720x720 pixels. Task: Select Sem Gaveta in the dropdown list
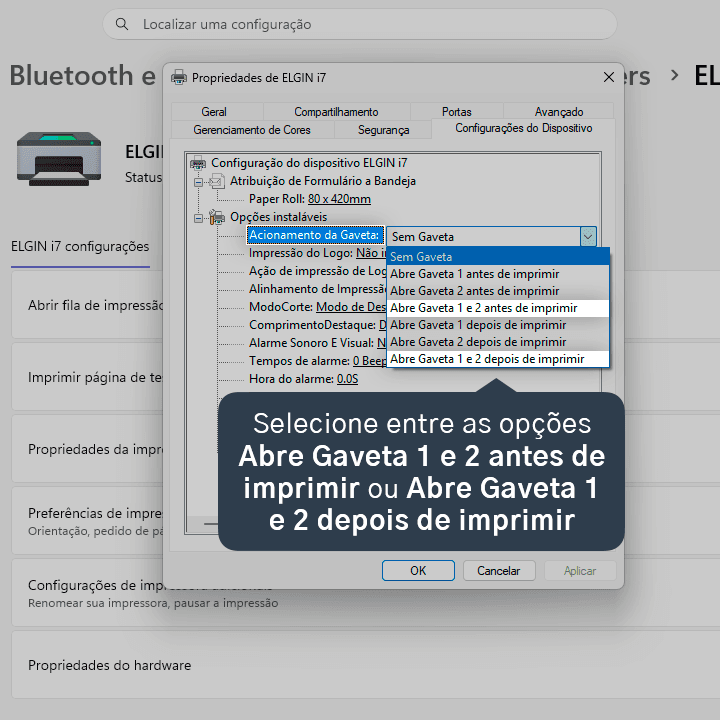click(498, 257)
